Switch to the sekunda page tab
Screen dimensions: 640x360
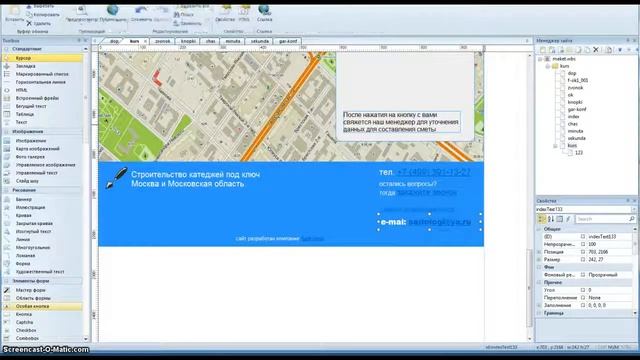pyautogui.click(x=260, y=41)
